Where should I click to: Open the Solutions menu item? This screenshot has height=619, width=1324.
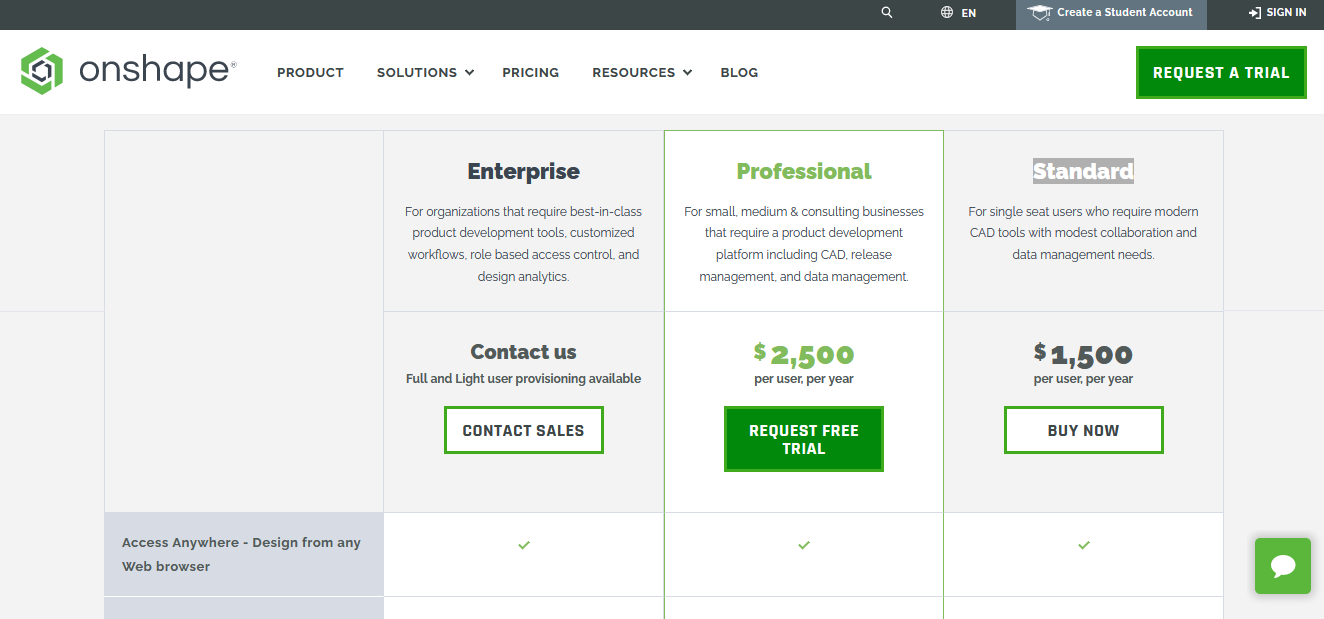tap(417, 72)
